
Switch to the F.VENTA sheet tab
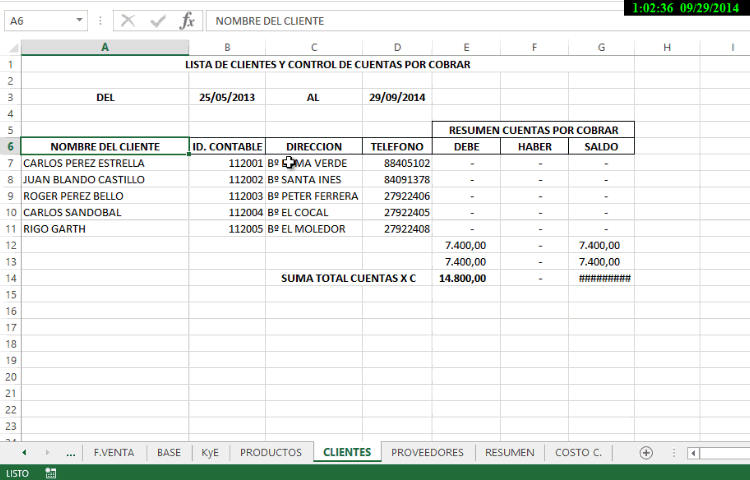[x=114, y=452]
